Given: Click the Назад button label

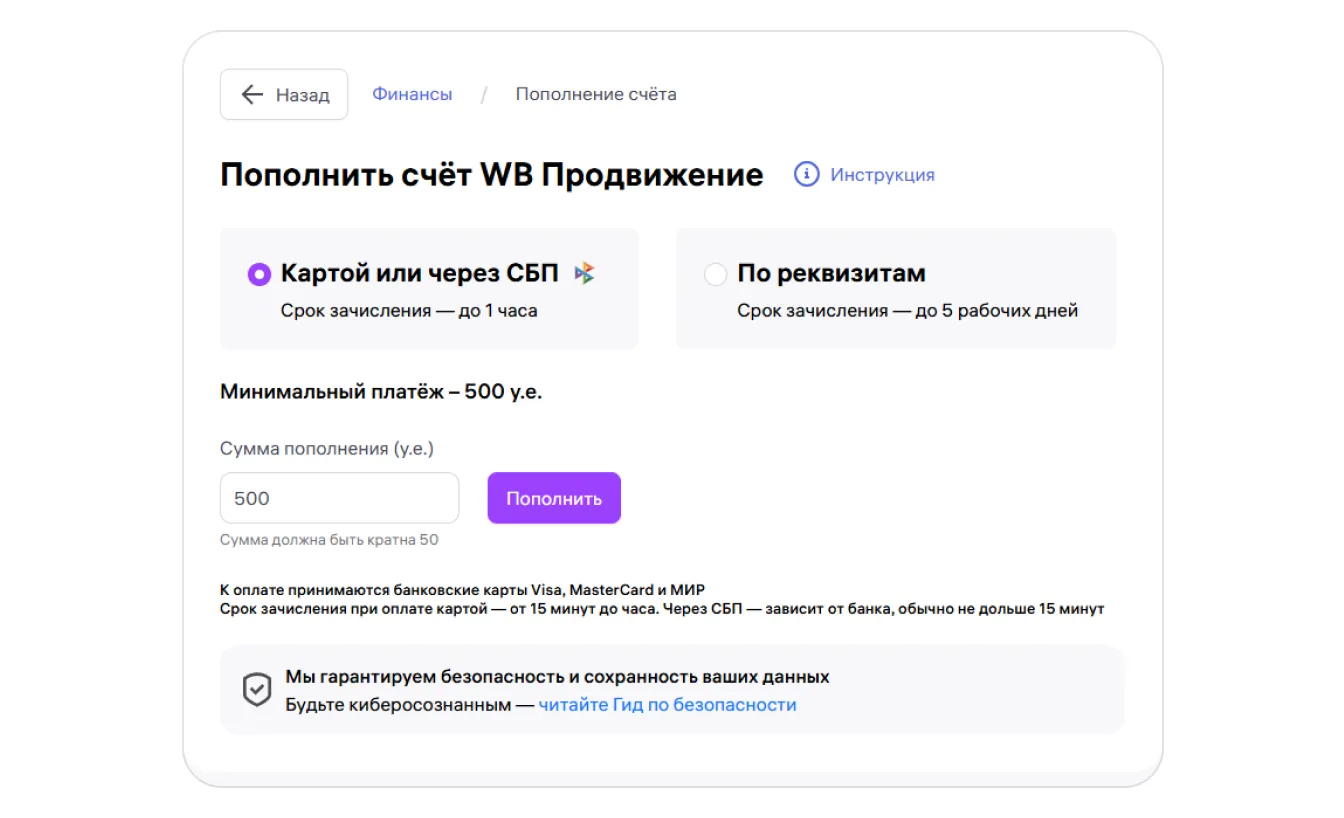Looking at the screenshot, I should point(302,95).
